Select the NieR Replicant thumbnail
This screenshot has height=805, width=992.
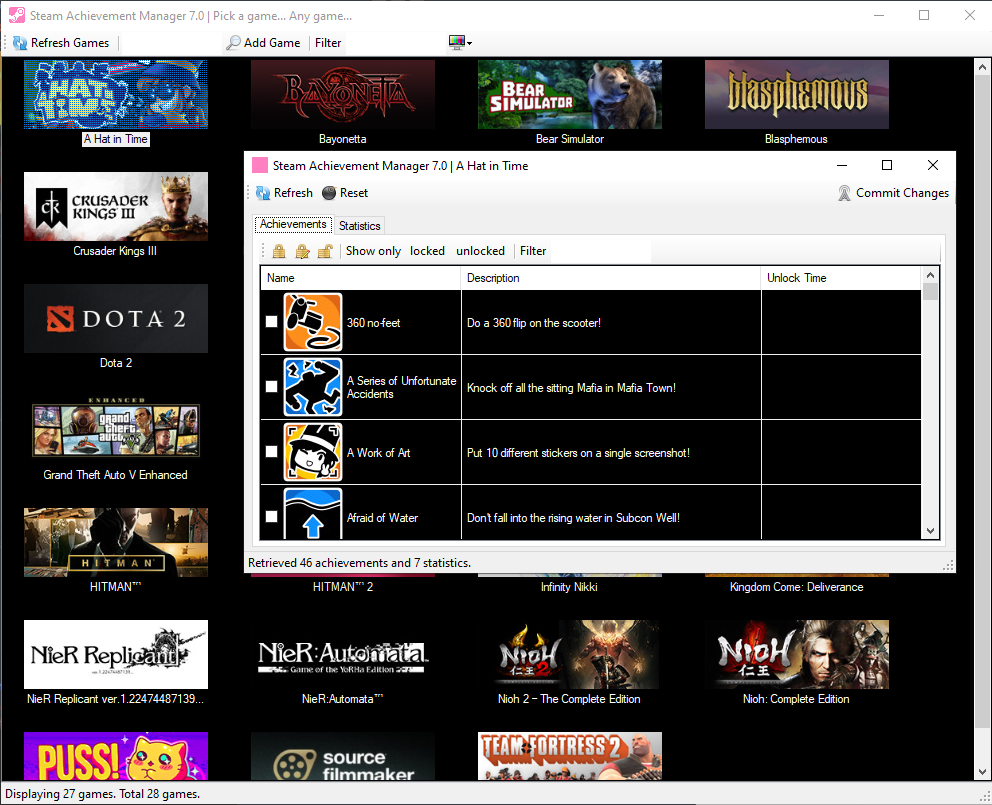[x=116, y=654]
